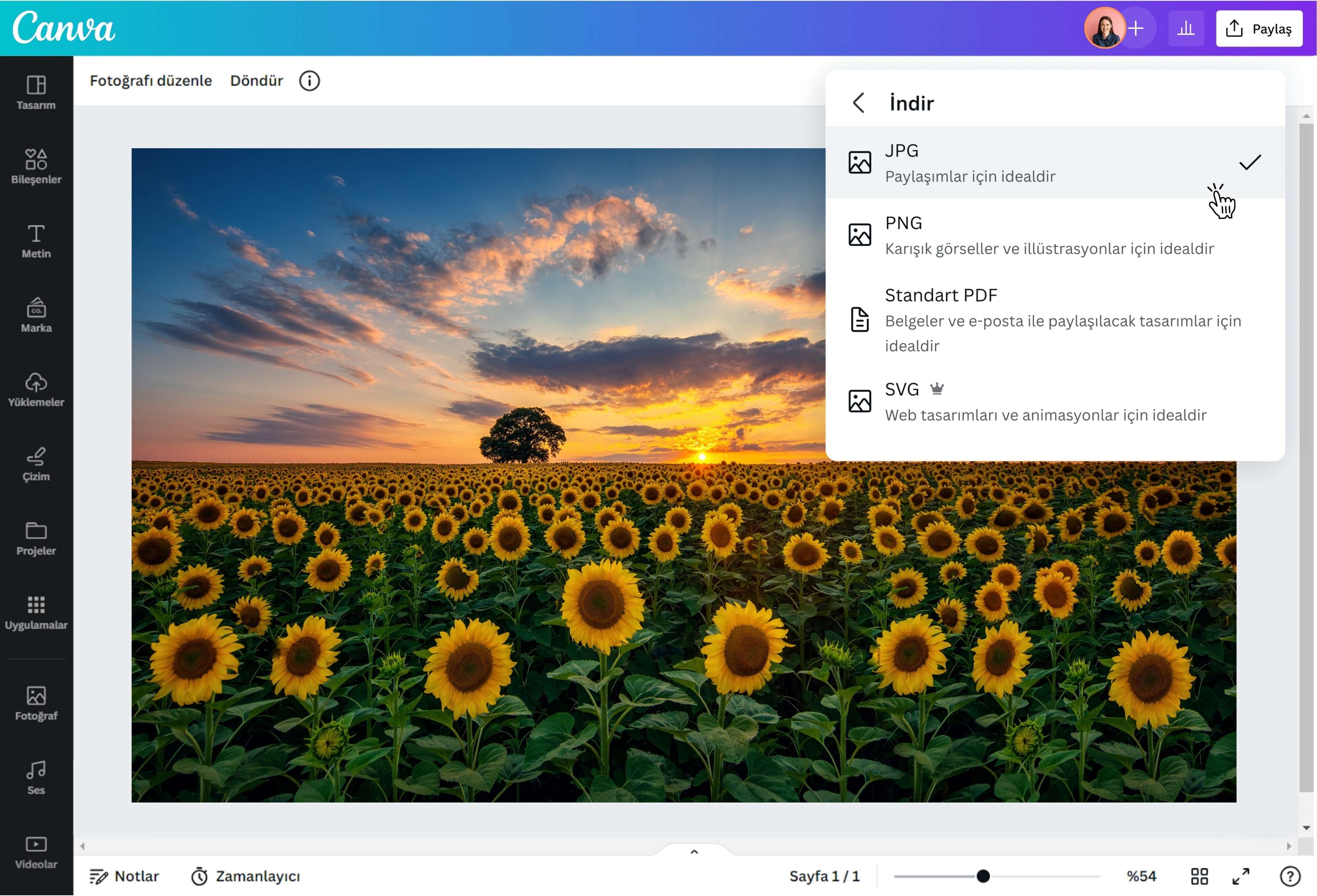This screenshot has width=1317, height=896.
Task: Open the Tasarım panel
Action: pyautogui.click(x=36, y=92)
